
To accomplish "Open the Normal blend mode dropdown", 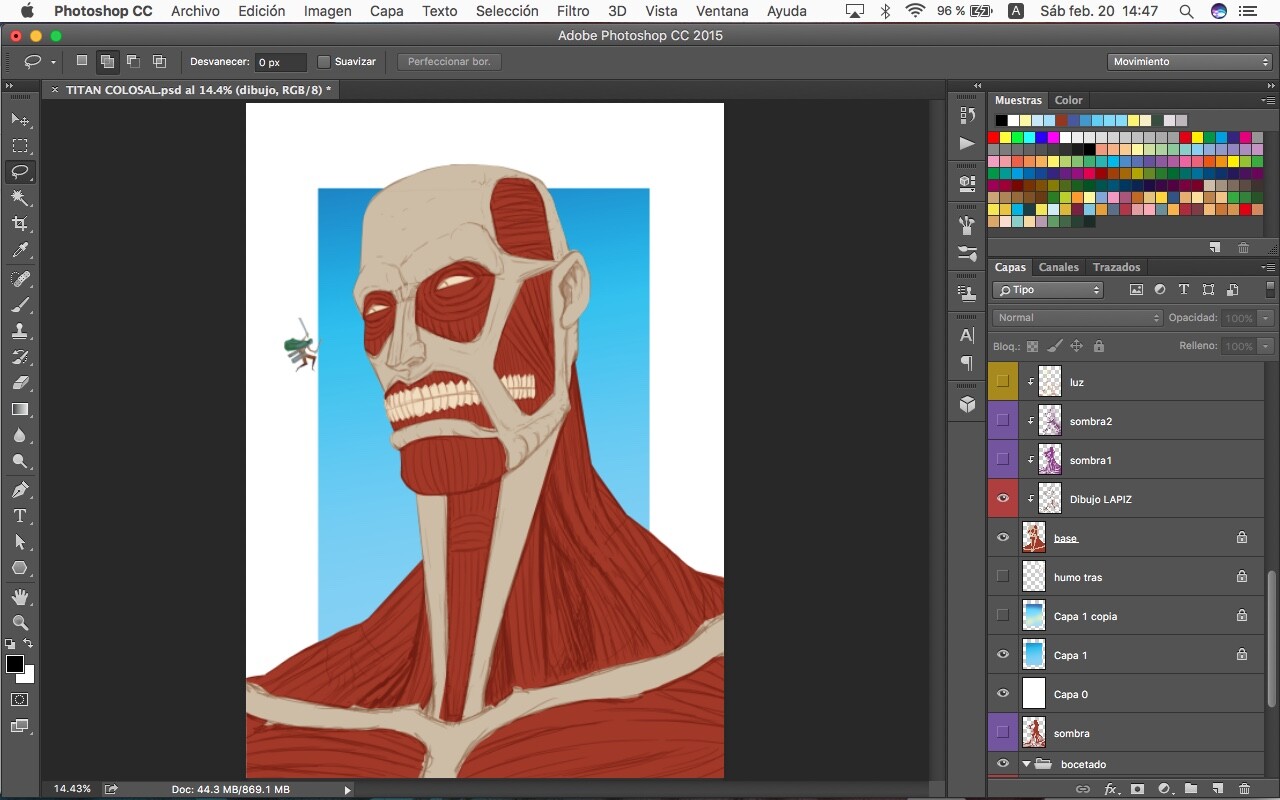I will pos(1078,318).
